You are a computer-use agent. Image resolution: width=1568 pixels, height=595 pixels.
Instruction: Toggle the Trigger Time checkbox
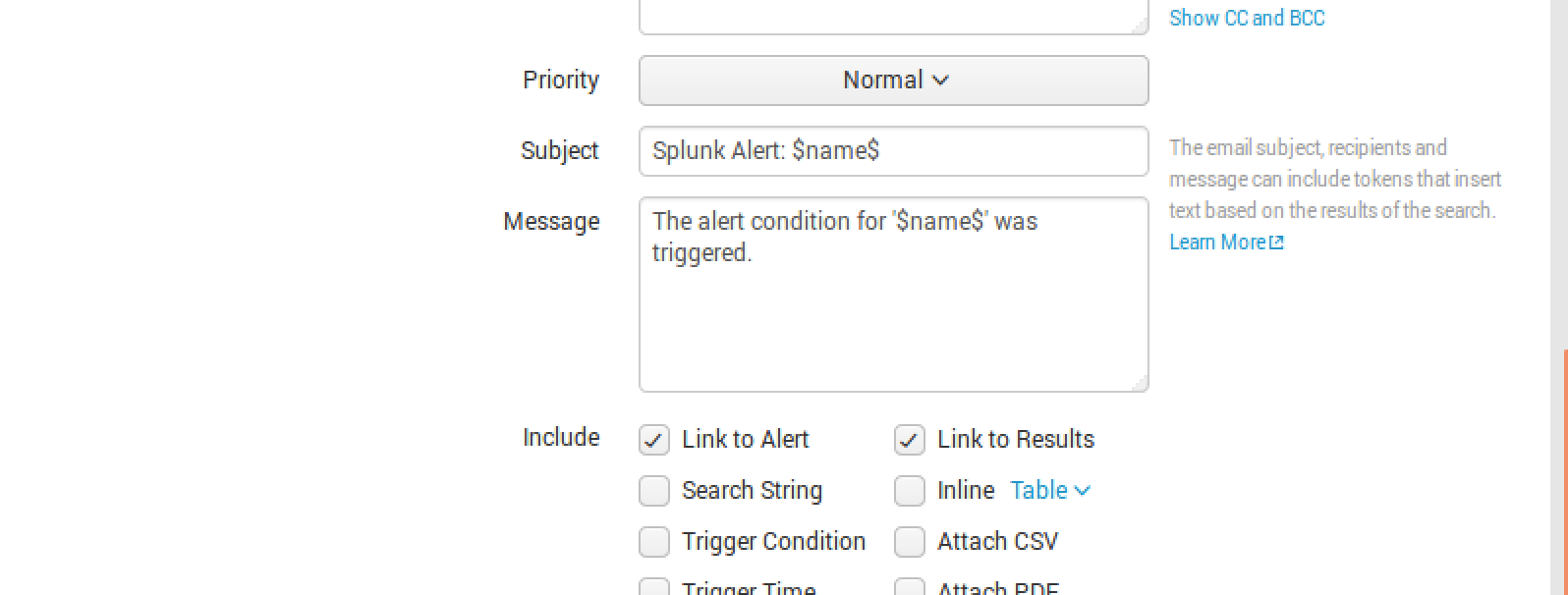click(x=654, y=587)
